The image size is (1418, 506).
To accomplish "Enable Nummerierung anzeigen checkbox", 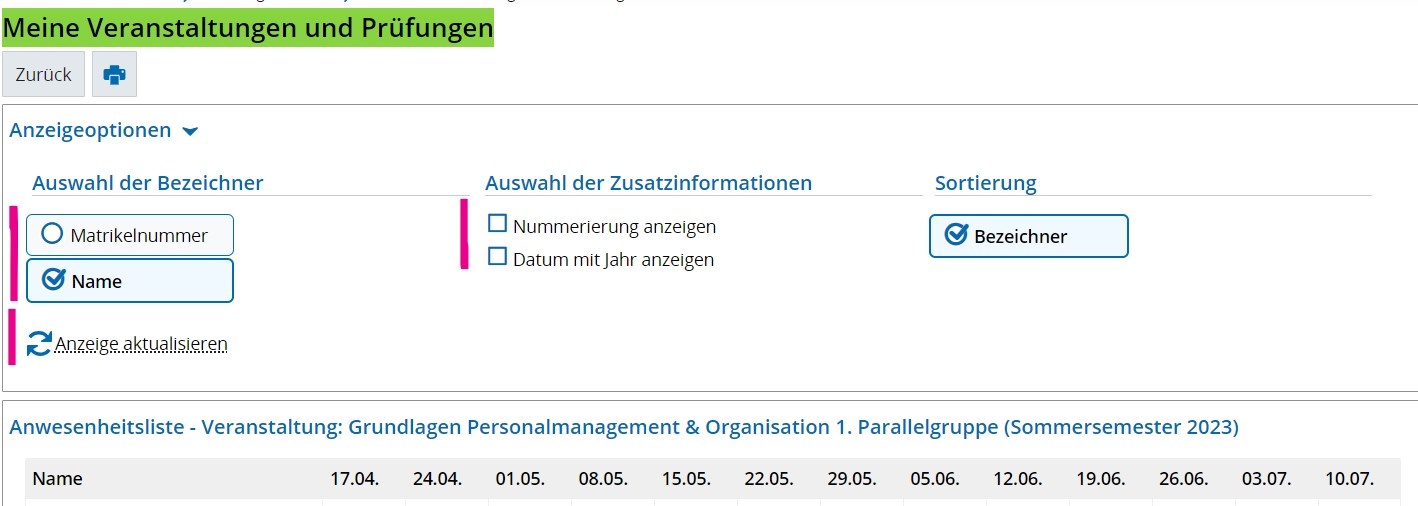I will 497,224.
